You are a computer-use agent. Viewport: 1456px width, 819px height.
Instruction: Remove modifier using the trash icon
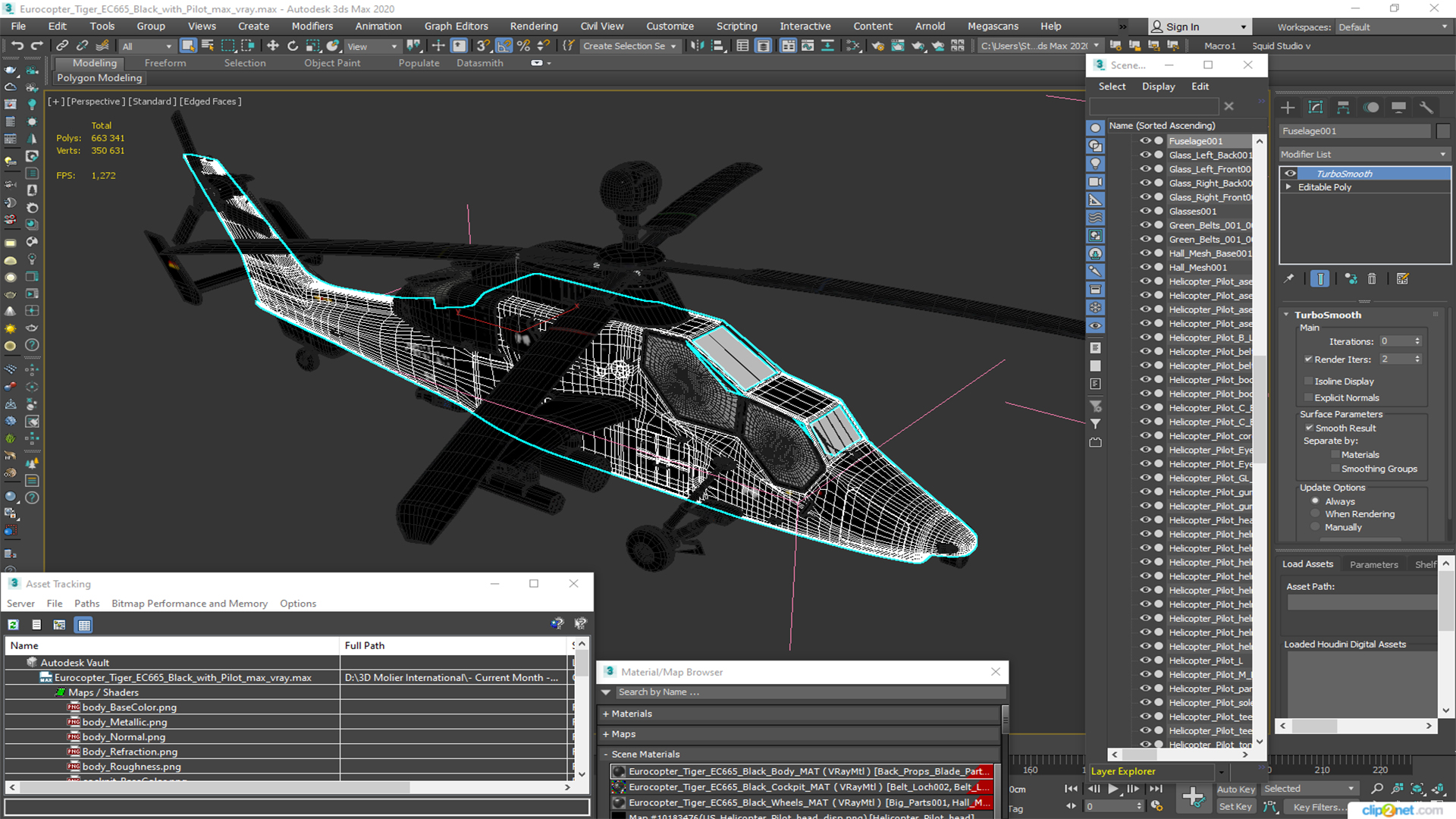pos(1372,279)
